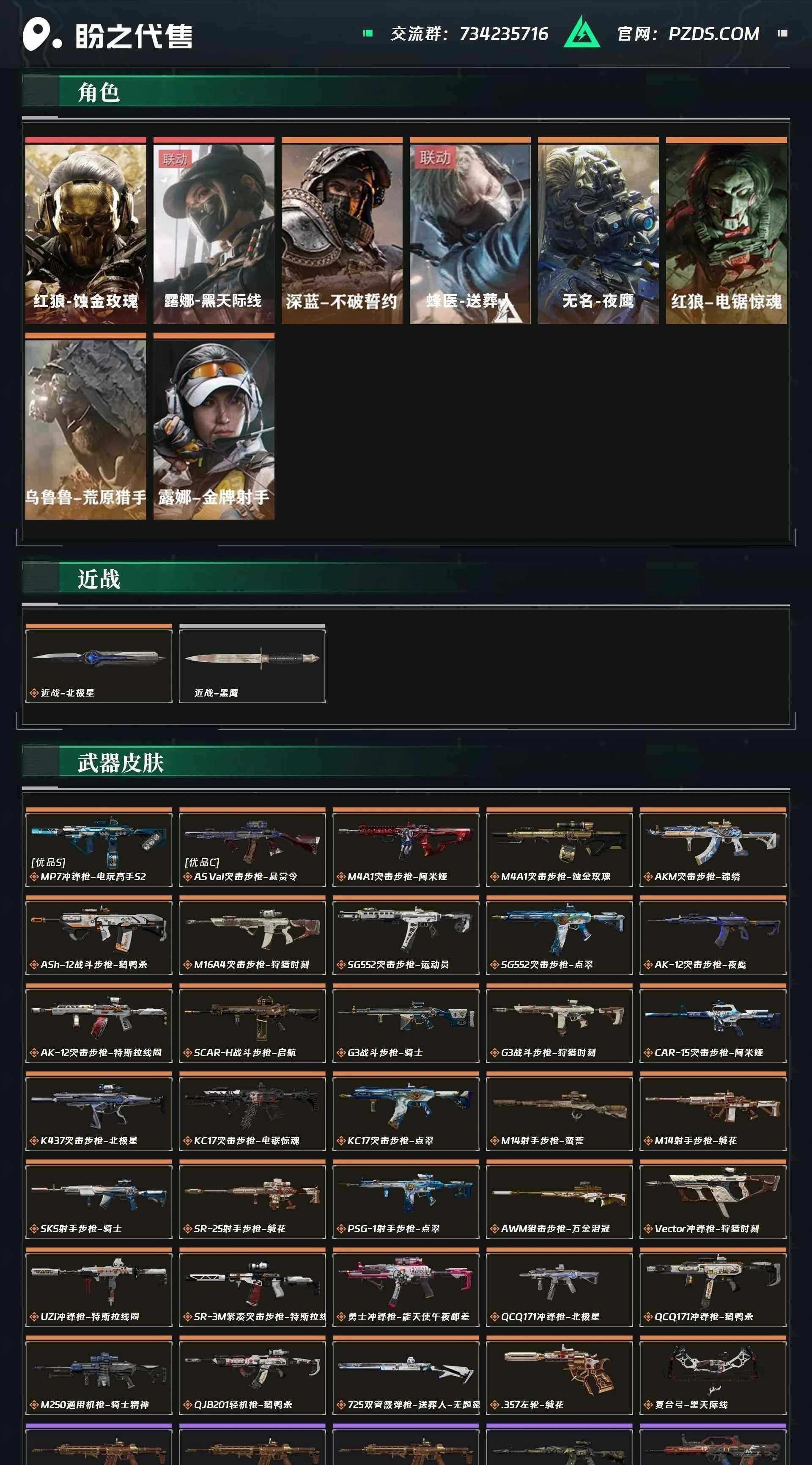Click the .357左轮-绒花 revolver icon
The width and height of the screenshot is (812, 1465).
(559, 1367)
